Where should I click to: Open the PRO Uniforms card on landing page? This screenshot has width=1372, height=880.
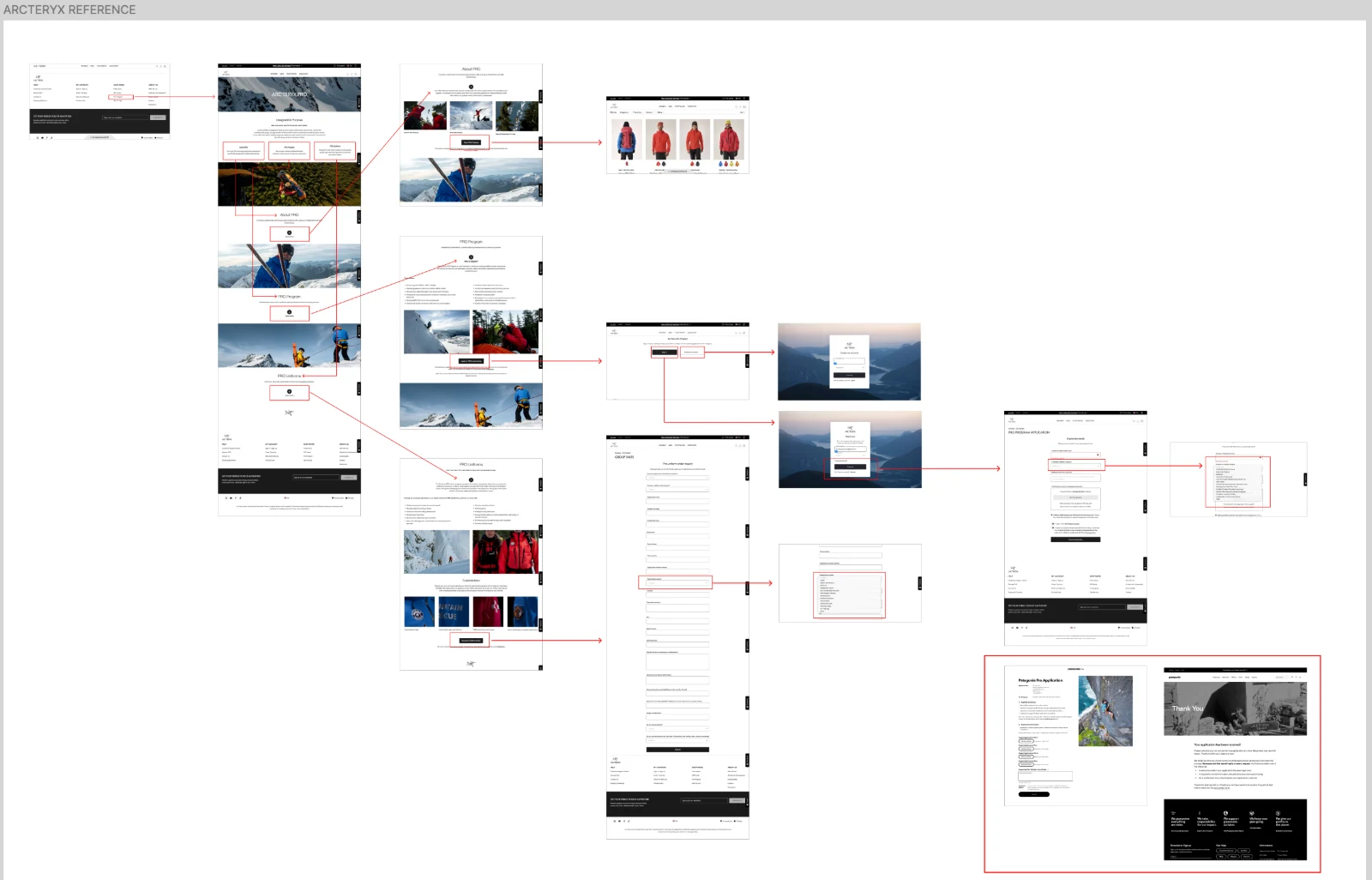pyautogui.click(x=334, y=152)
